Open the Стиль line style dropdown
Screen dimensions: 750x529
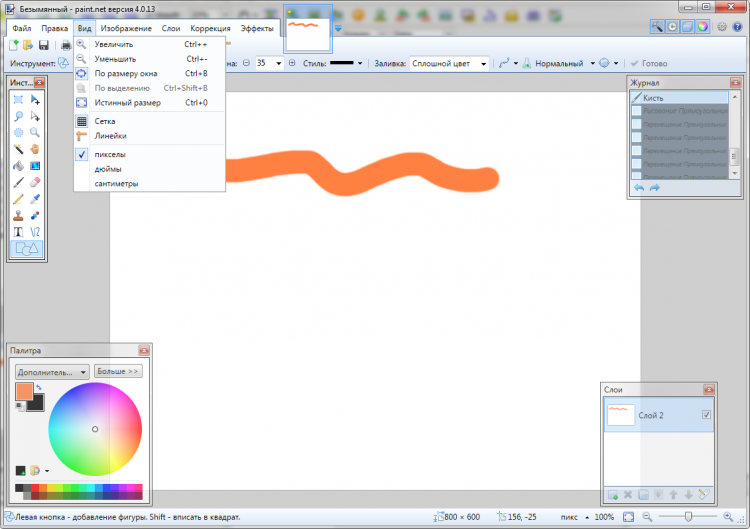tap(360, 63)
